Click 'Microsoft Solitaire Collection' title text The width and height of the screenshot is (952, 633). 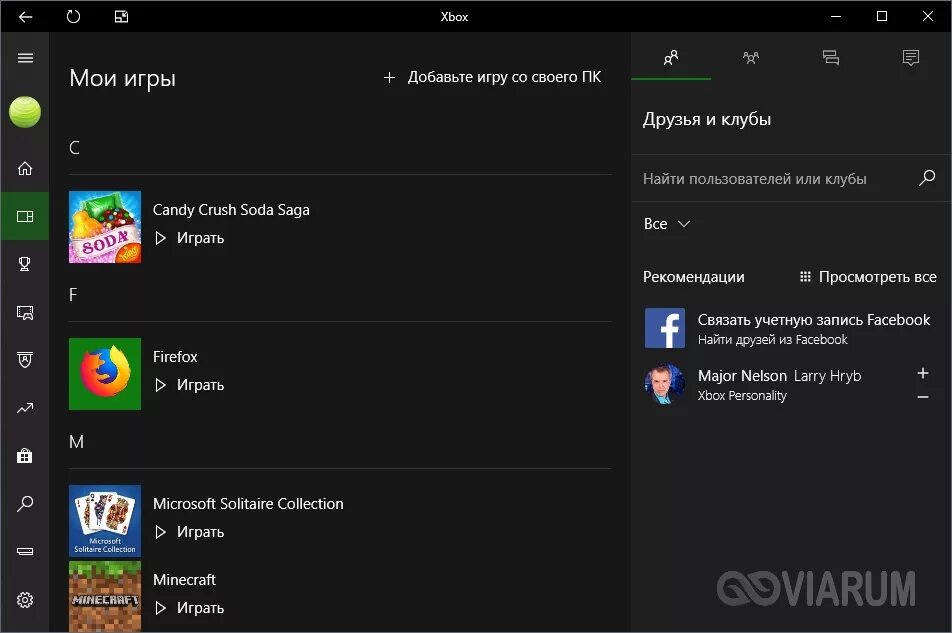tap(248, 504)
